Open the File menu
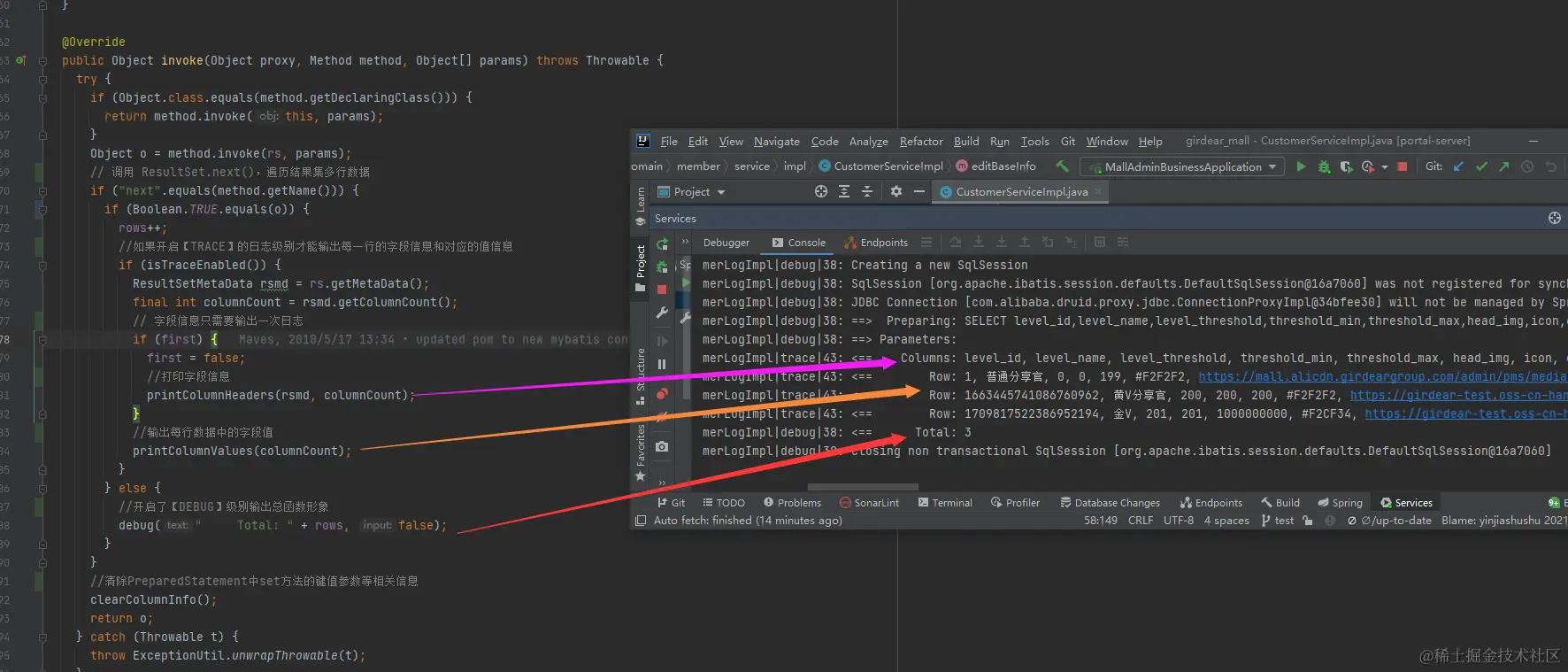 669,141
